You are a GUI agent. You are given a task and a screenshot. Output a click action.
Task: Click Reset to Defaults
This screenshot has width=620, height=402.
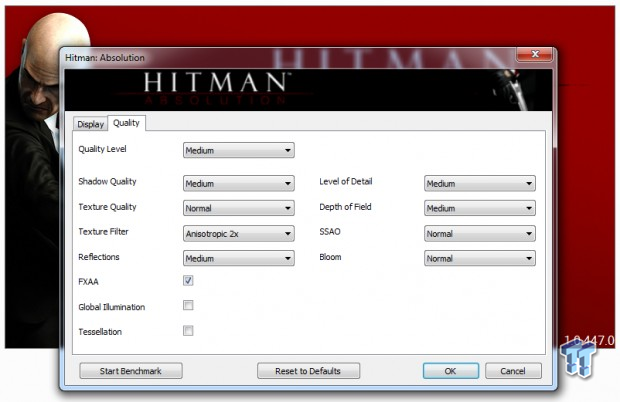coord(308,371)
